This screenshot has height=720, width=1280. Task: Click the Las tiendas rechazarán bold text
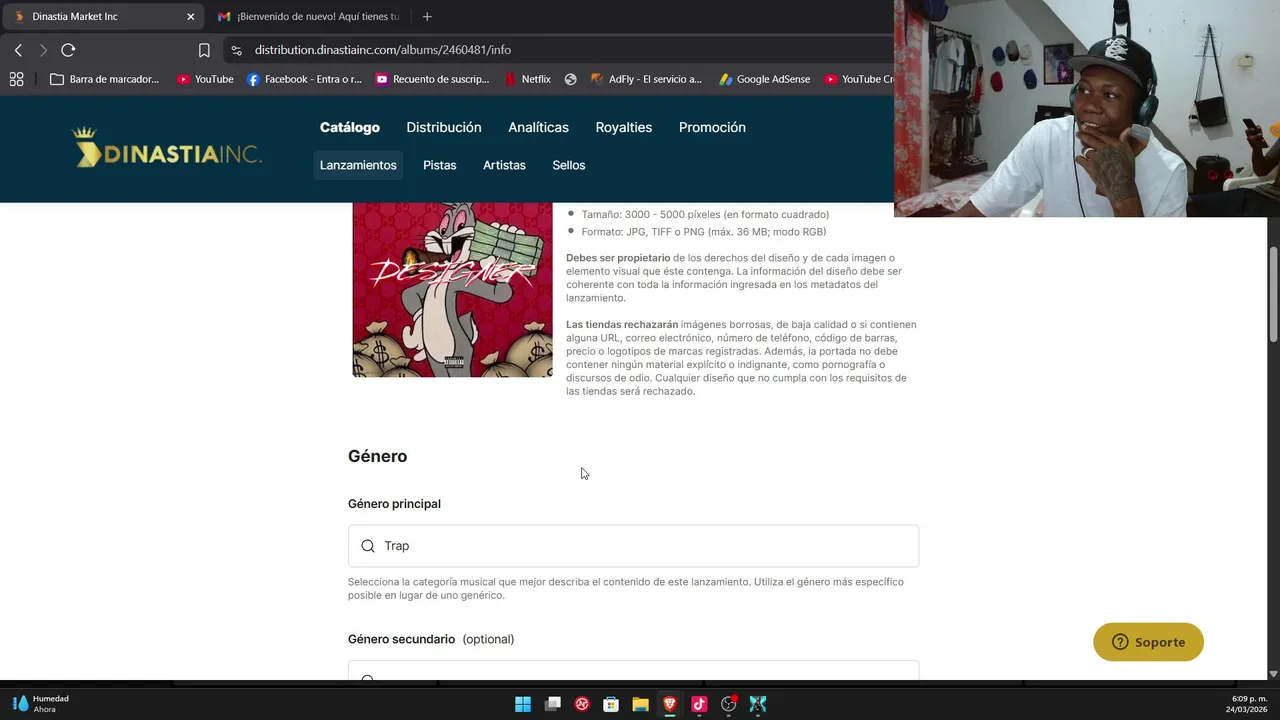pos(622,325)
